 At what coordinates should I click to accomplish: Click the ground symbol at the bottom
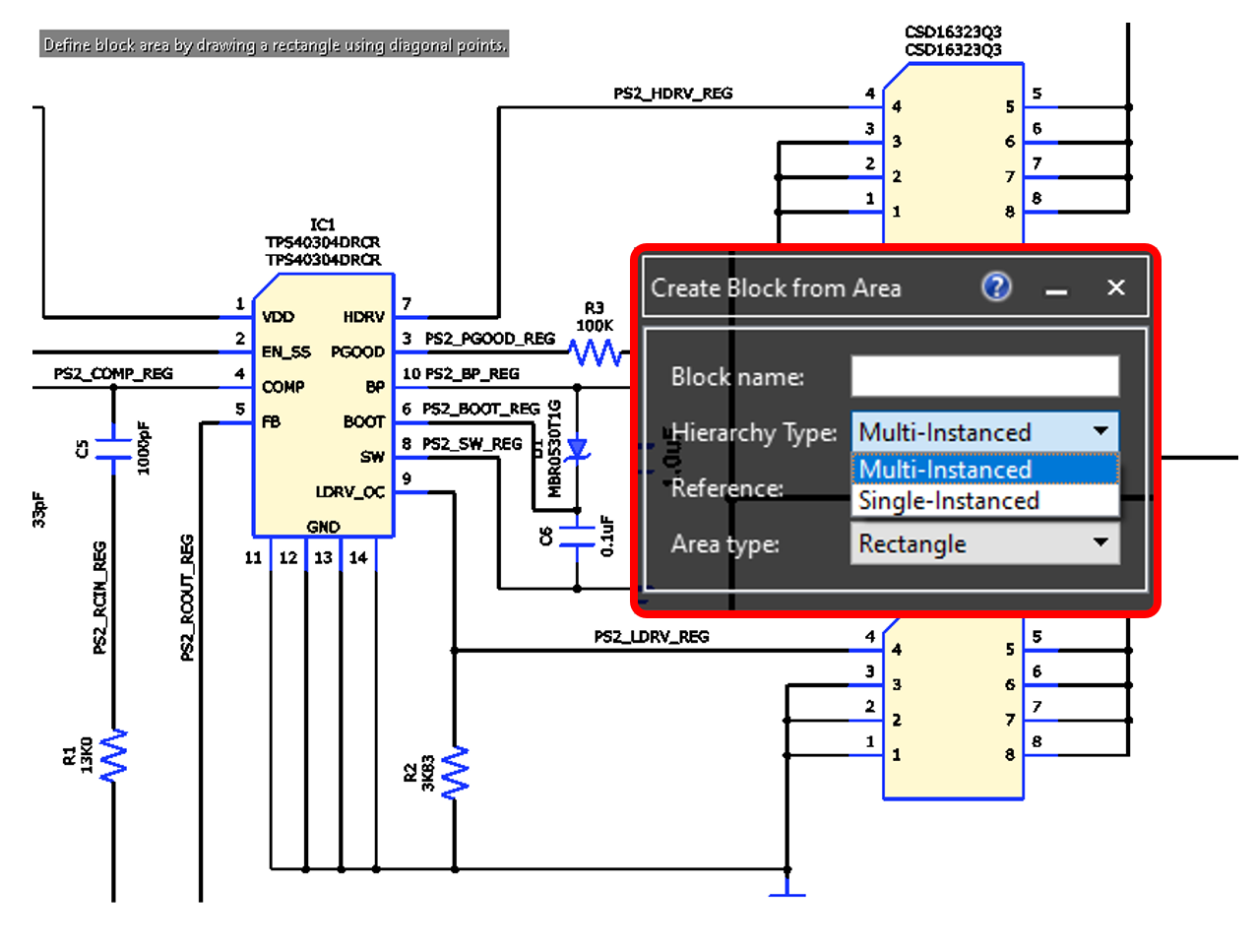click(786, 889)
